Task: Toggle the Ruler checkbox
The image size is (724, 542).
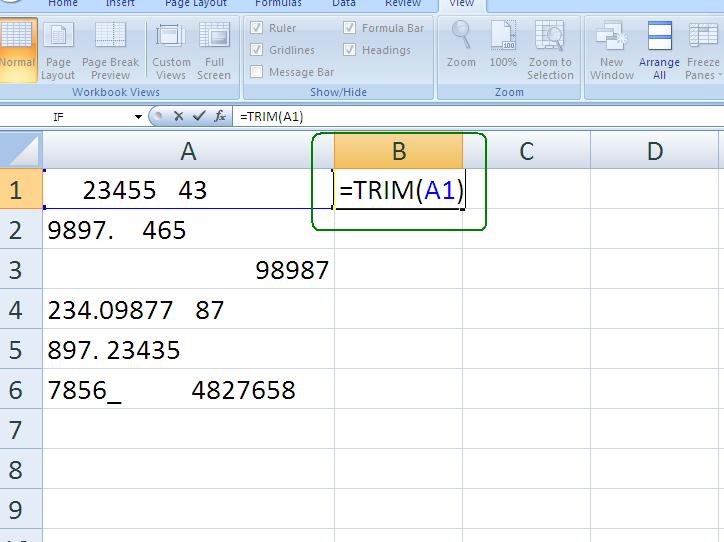Action: tap(256, 28)
